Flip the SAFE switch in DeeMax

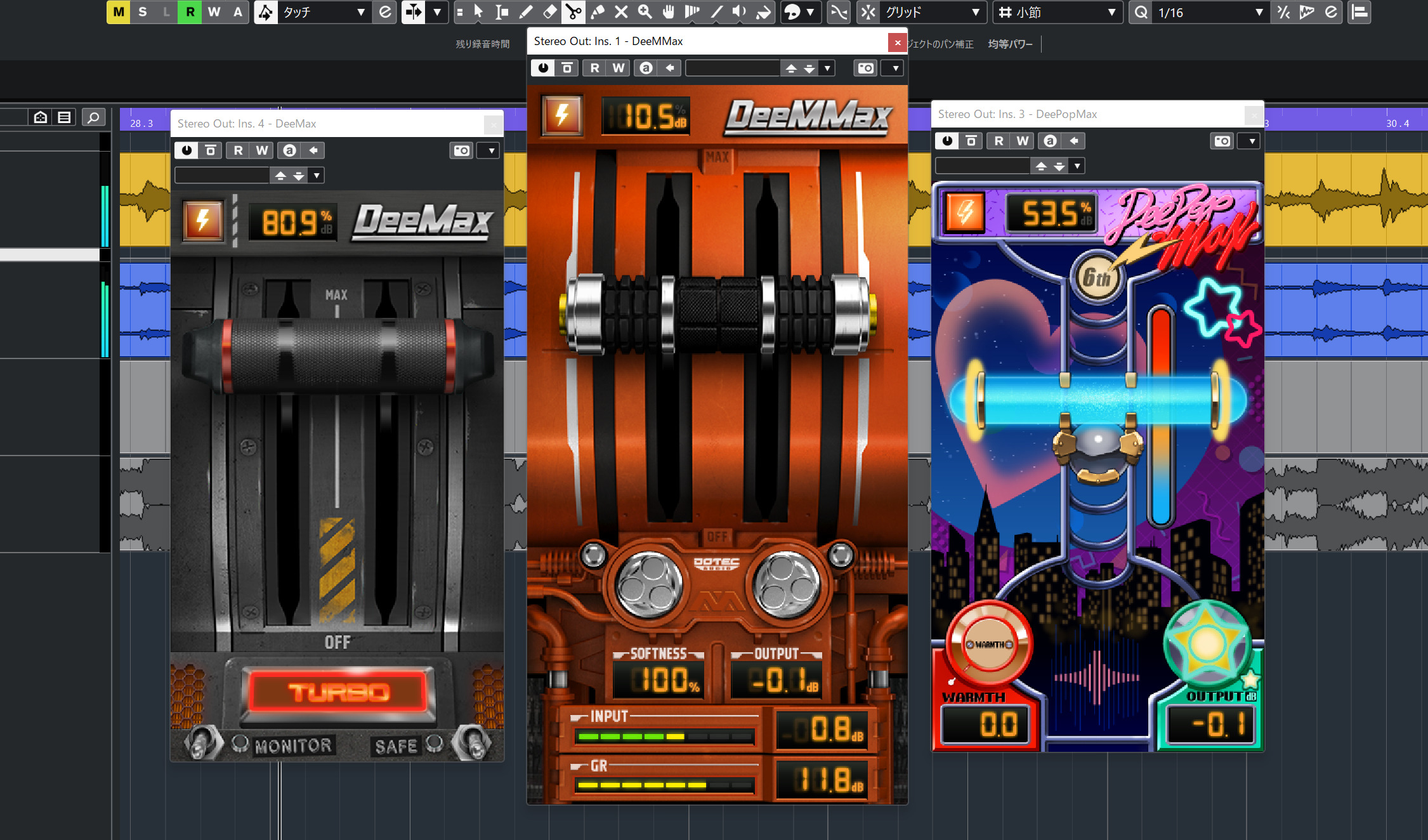[x=472, y=743]
